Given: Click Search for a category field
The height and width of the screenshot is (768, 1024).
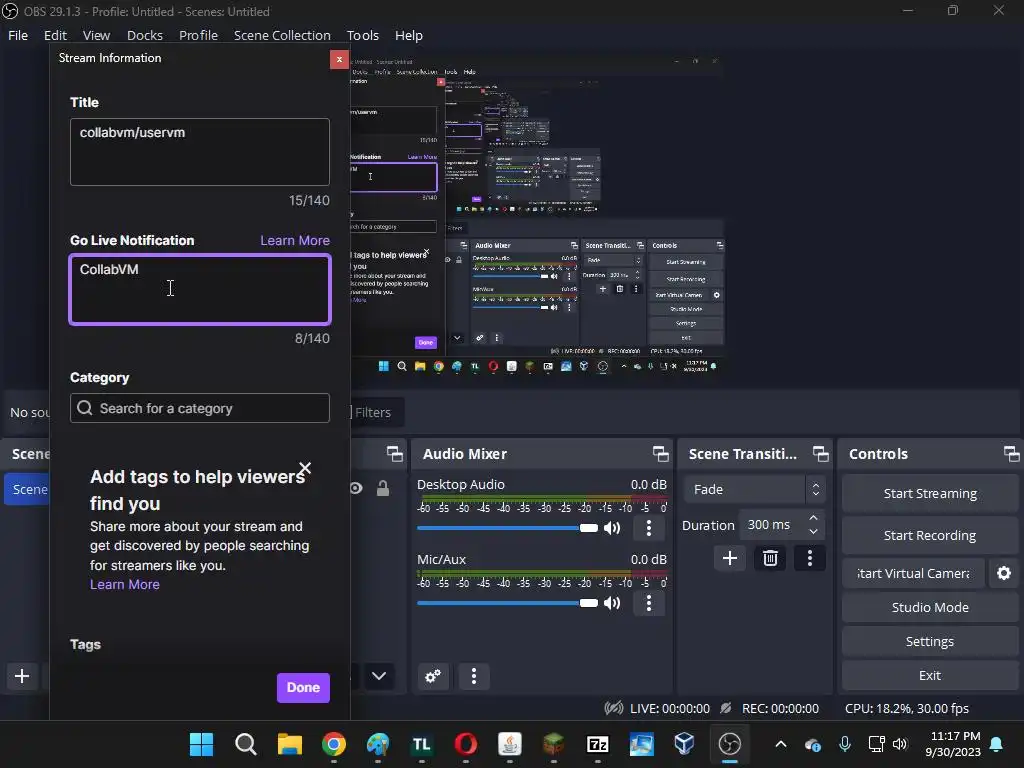Looking at the screenshot, I should 200,408.
